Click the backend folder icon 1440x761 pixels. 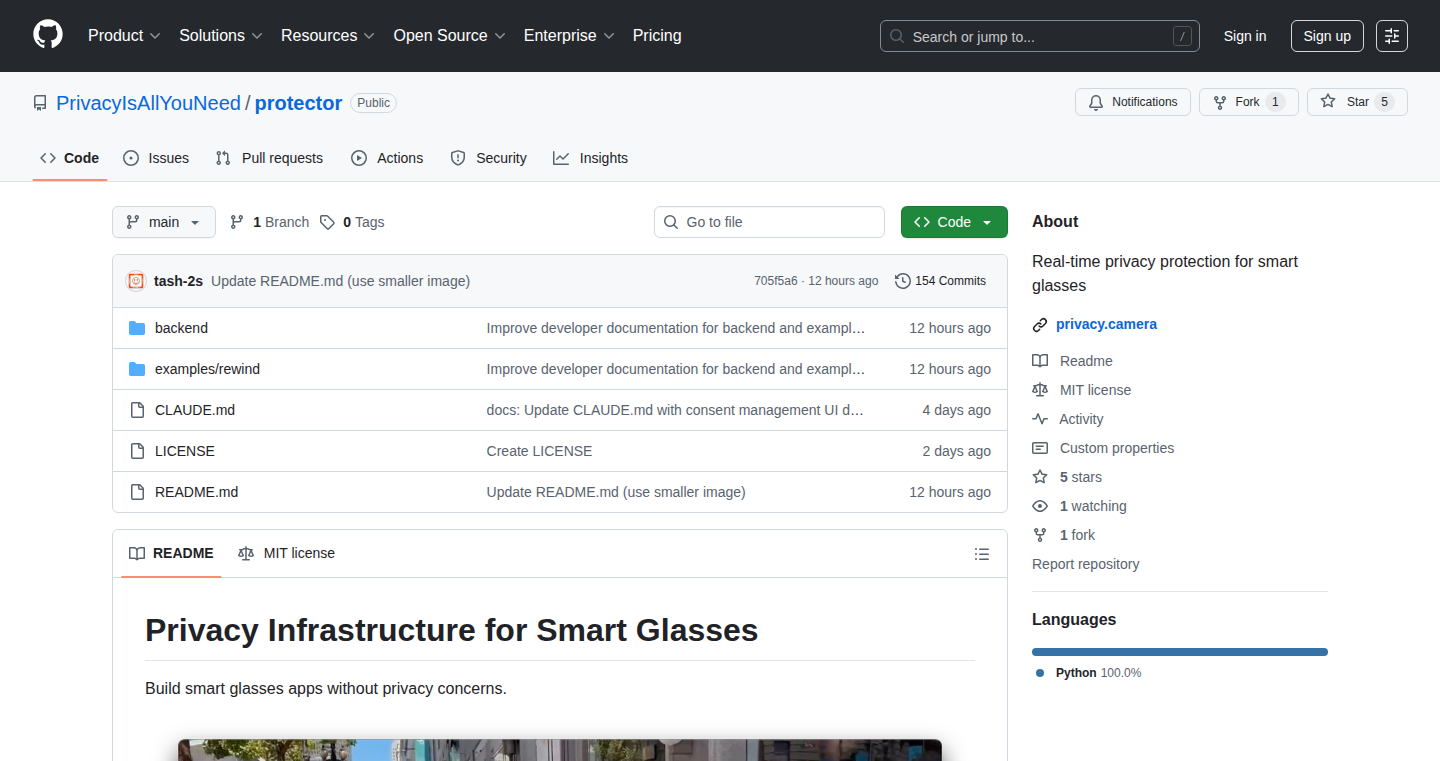click(x=137, y=328)
